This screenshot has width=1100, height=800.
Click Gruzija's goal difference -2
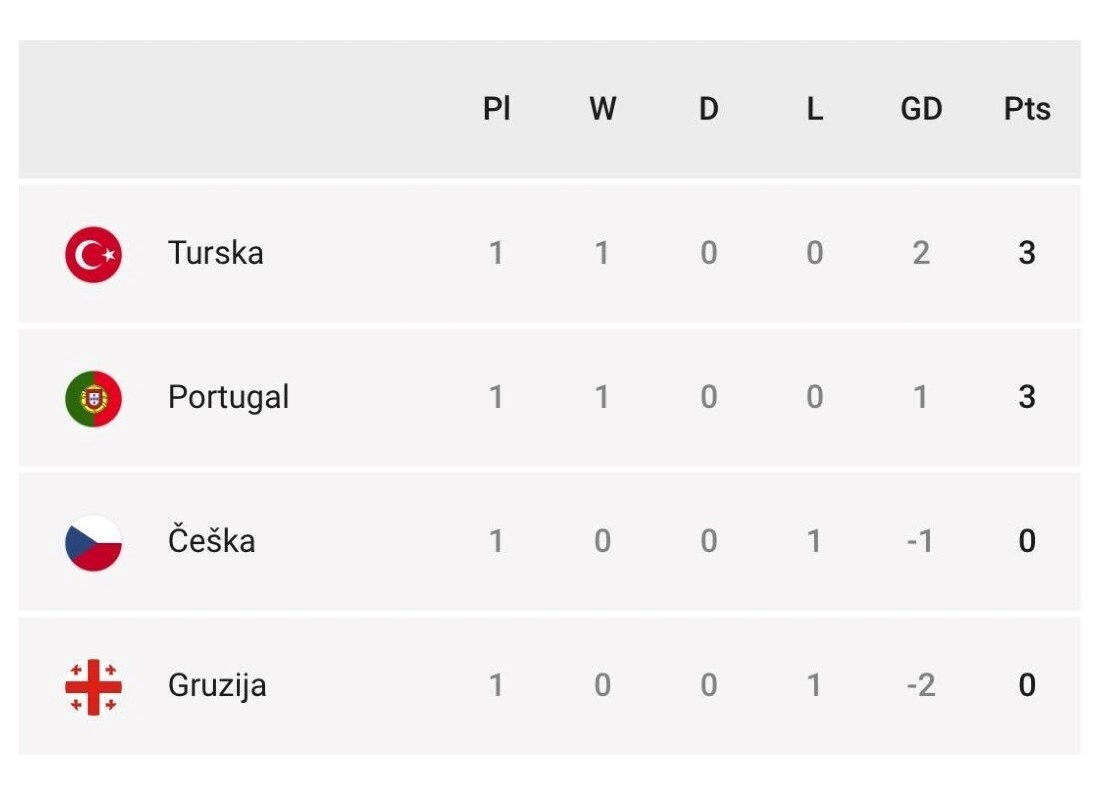[x=921, y=685]
